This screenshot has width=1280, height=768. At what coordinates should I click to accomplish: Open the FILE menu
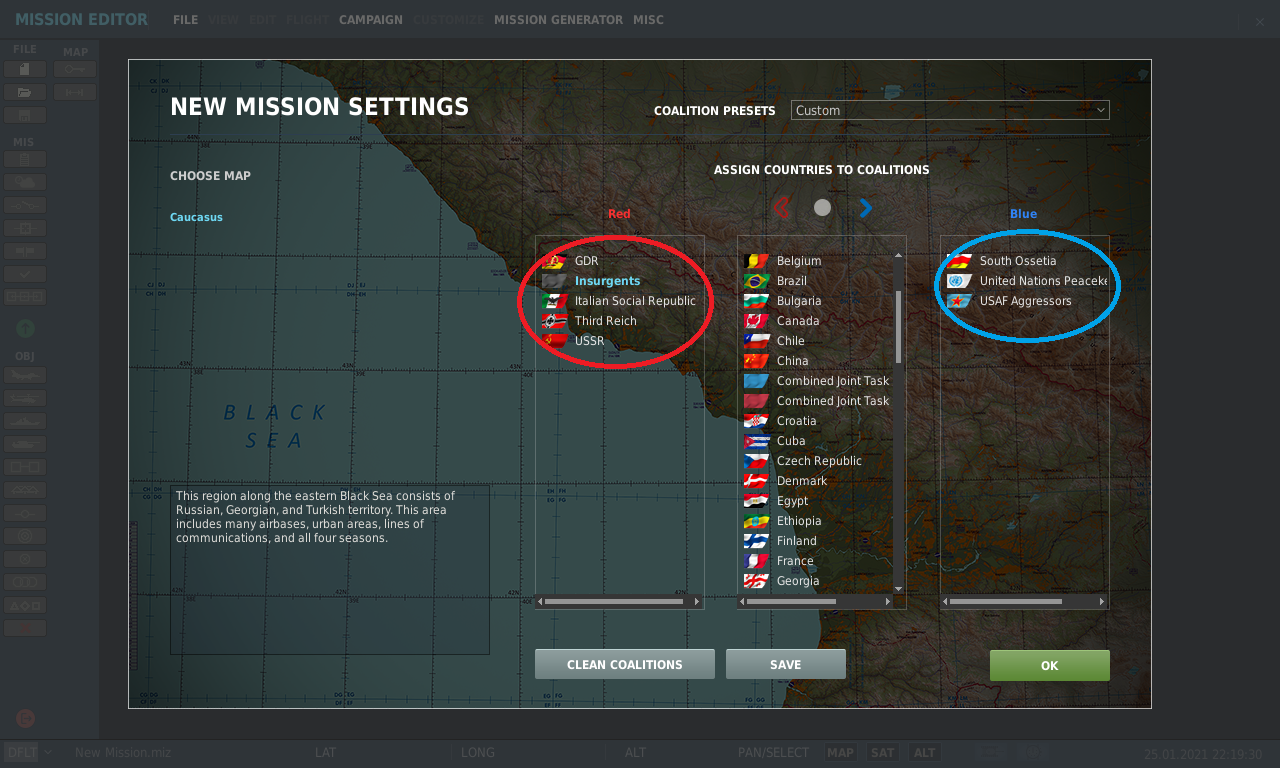click(185, 20)
